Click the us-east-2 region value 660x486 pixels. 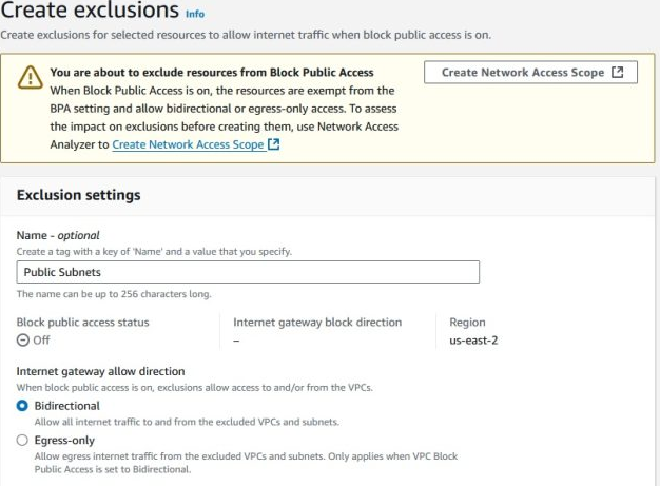475,340
